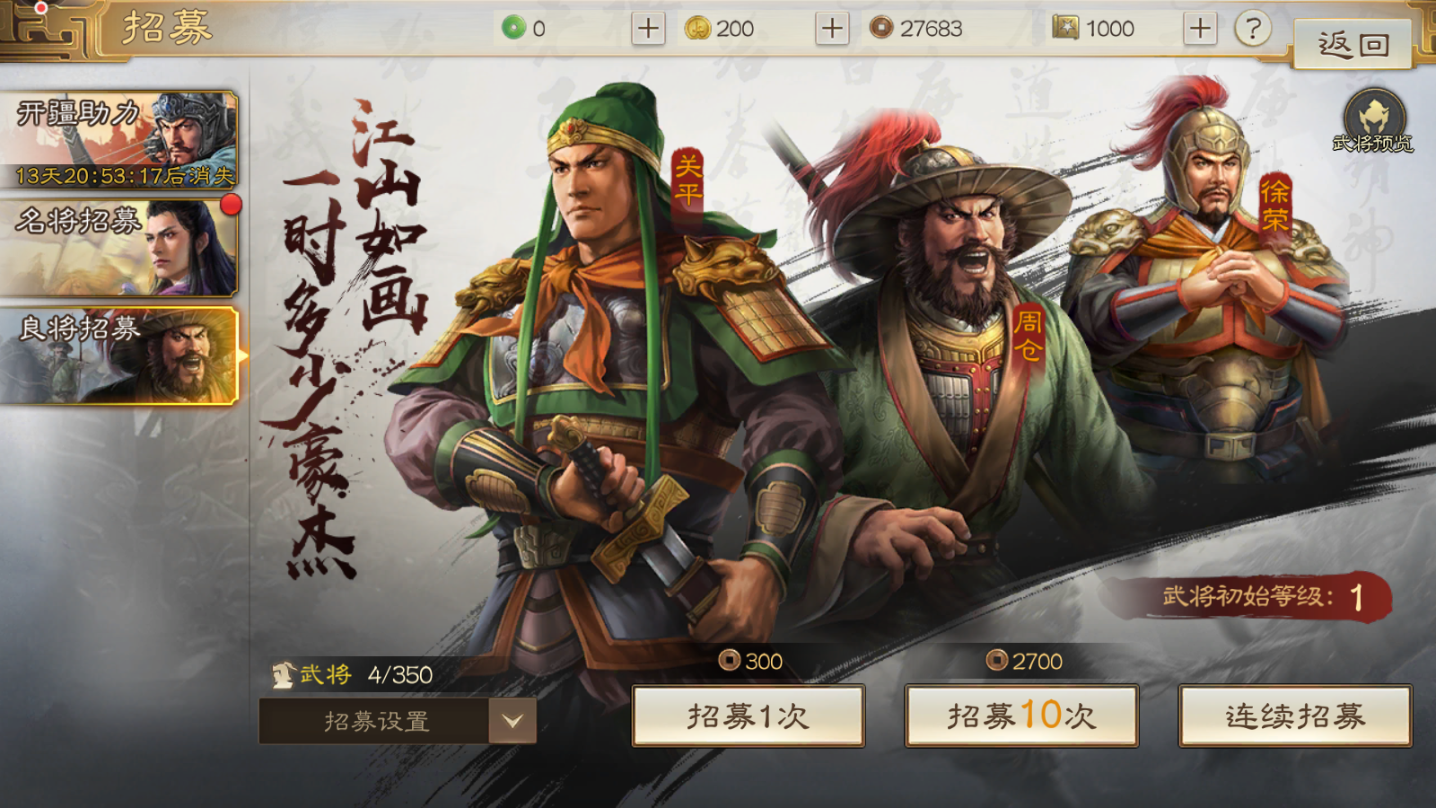
Task: Click the scroll ticket icon beside 1000
Action: click(1065, 28)
